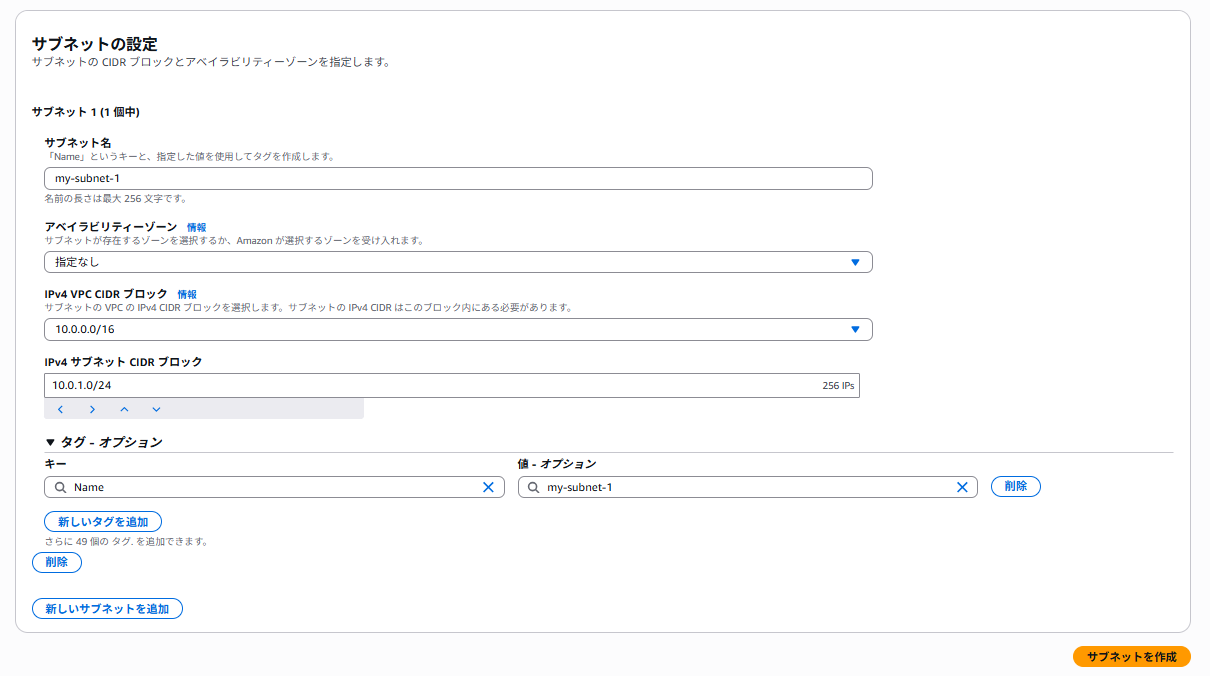Image resolution: width=1210 pixels, height=676 pixels.
Task: Click the サブネットの設定 heading
Action: (94, 44)
